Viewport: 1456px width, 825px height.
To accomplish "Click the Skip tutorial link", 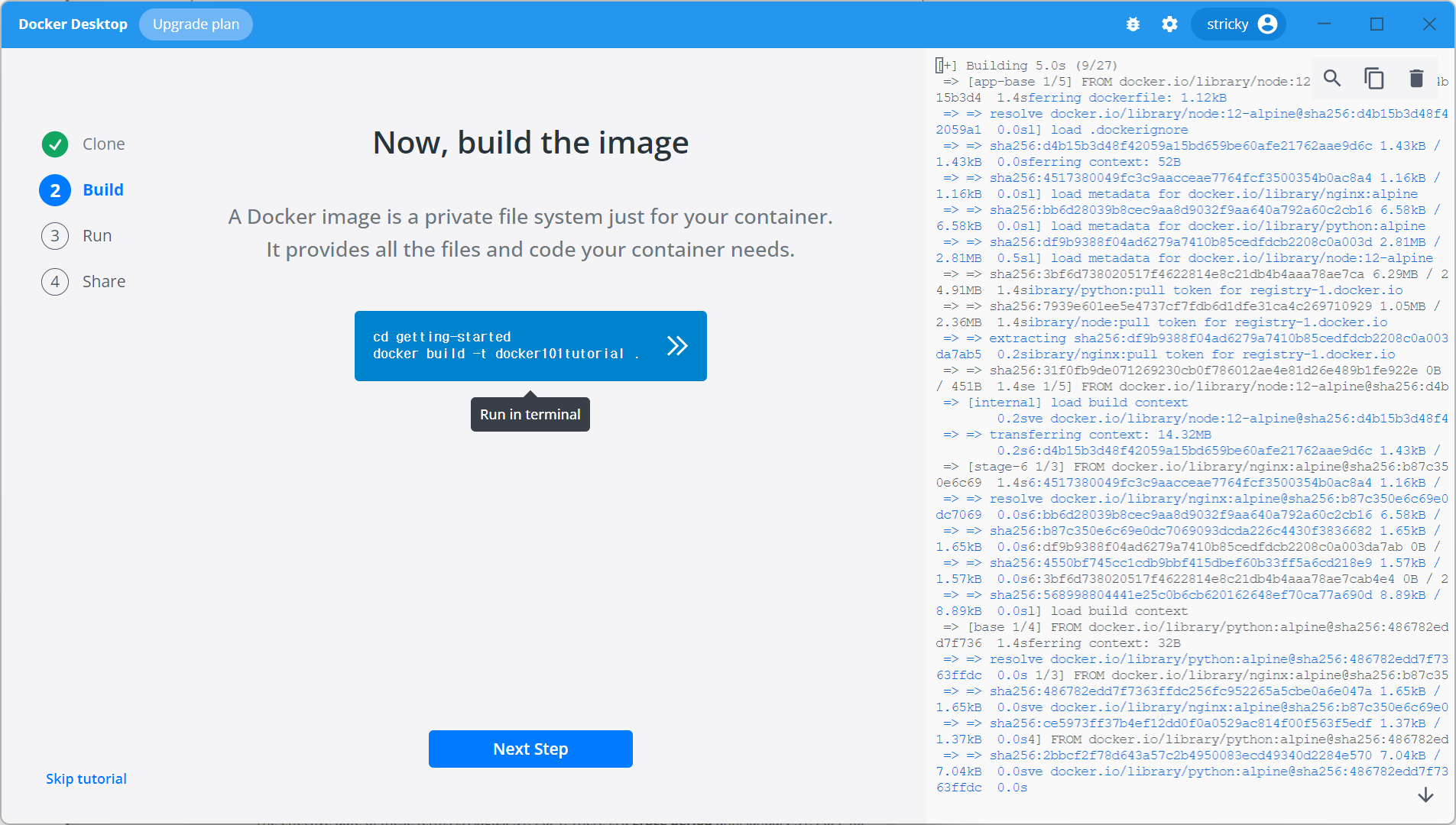I will click(x=86, y=778).
